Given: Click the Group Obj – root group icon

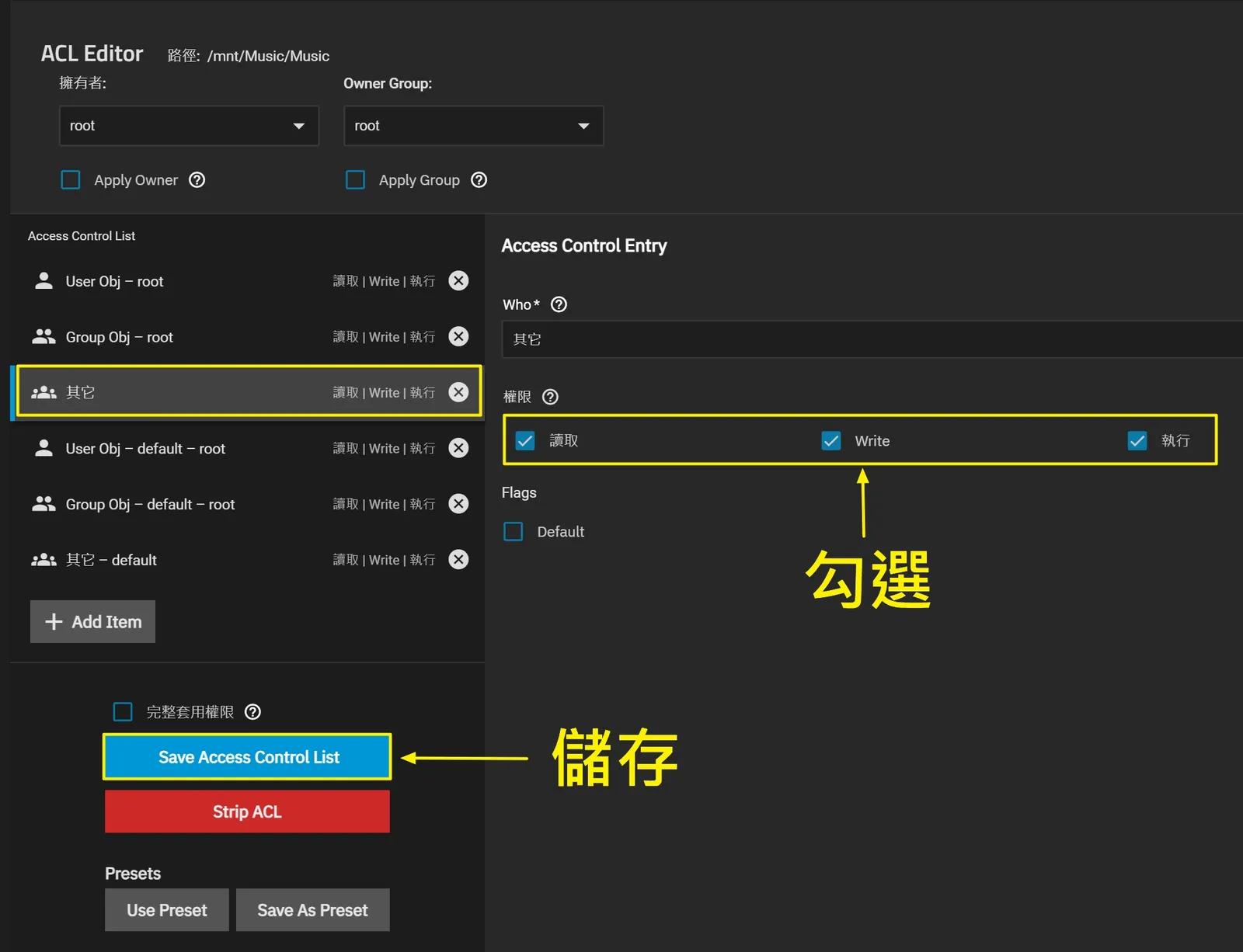Looking at the screenshot, I should (44, 336).
